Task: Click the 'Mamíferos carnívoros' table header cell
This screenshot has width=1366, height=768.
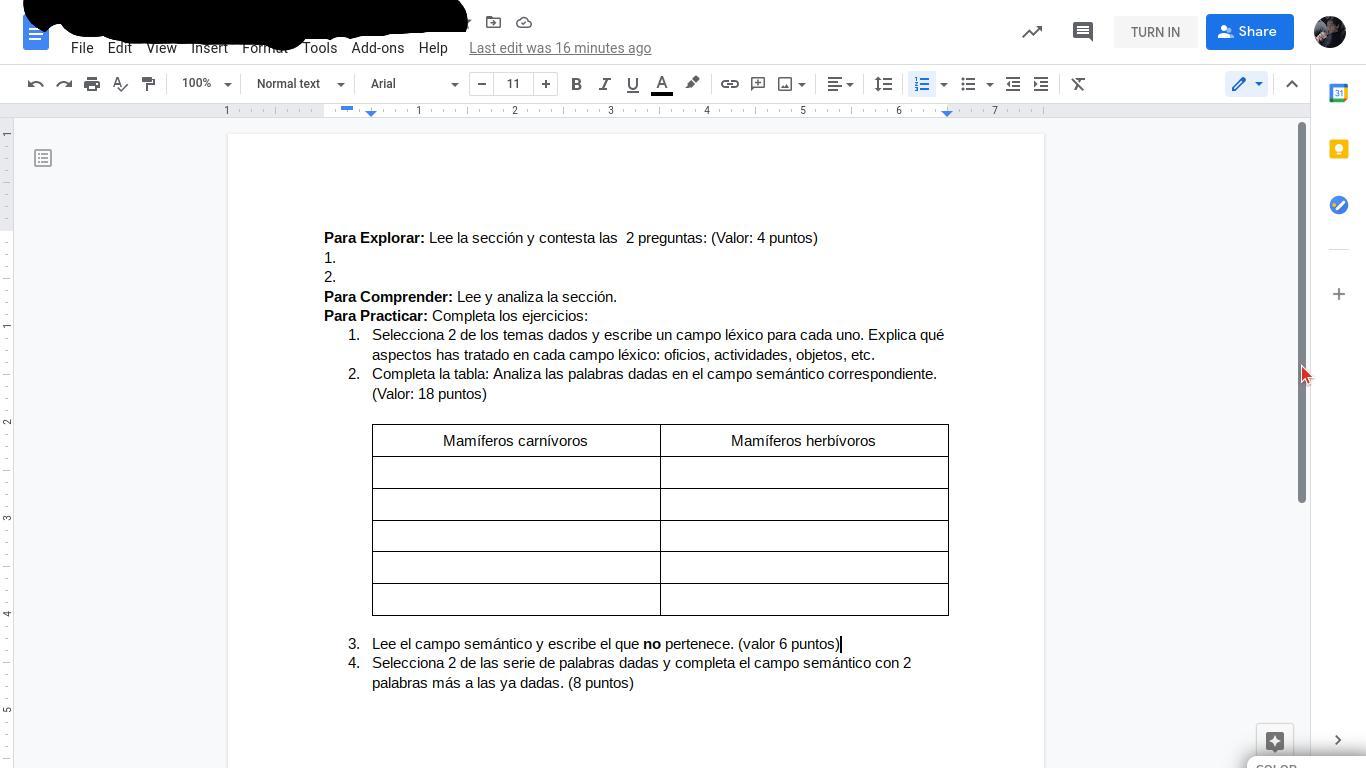Action: click(x=516, y=441)
